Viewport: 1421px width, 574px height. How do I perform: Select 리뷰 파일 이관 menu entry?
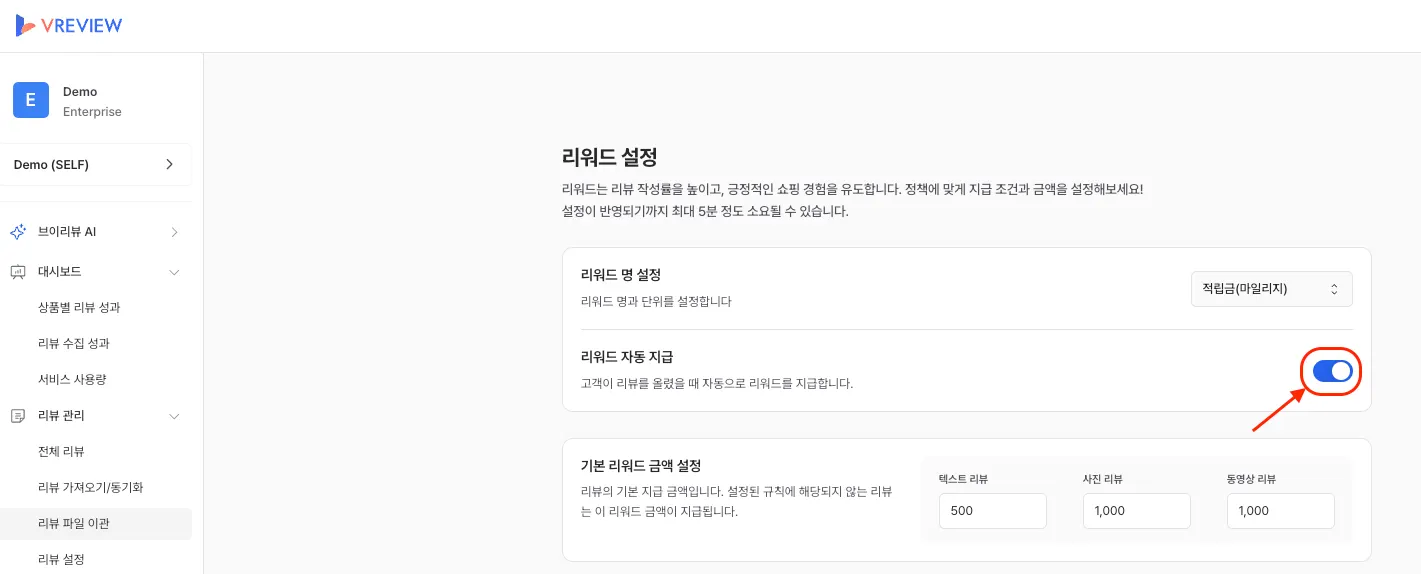[x=72, y=524]
